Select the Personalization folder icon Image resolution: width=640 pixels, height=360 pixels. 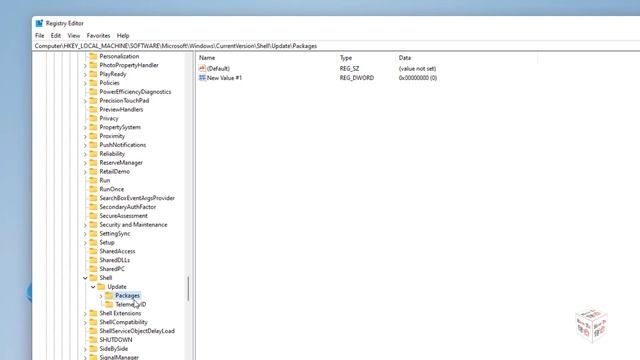[93, 56]
